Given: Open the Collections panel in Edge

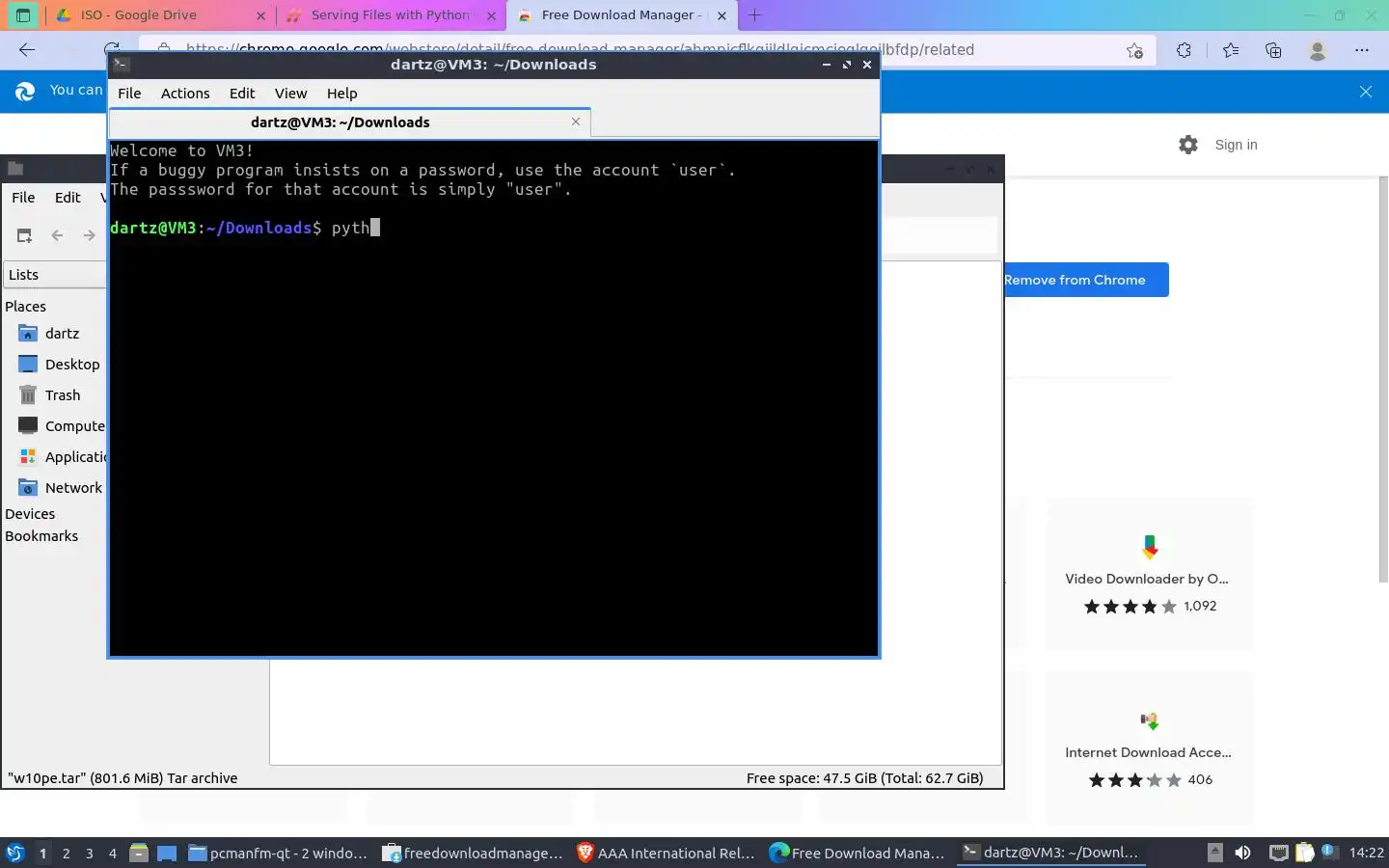Looking at the screenshot, I should click(1273, 50).
